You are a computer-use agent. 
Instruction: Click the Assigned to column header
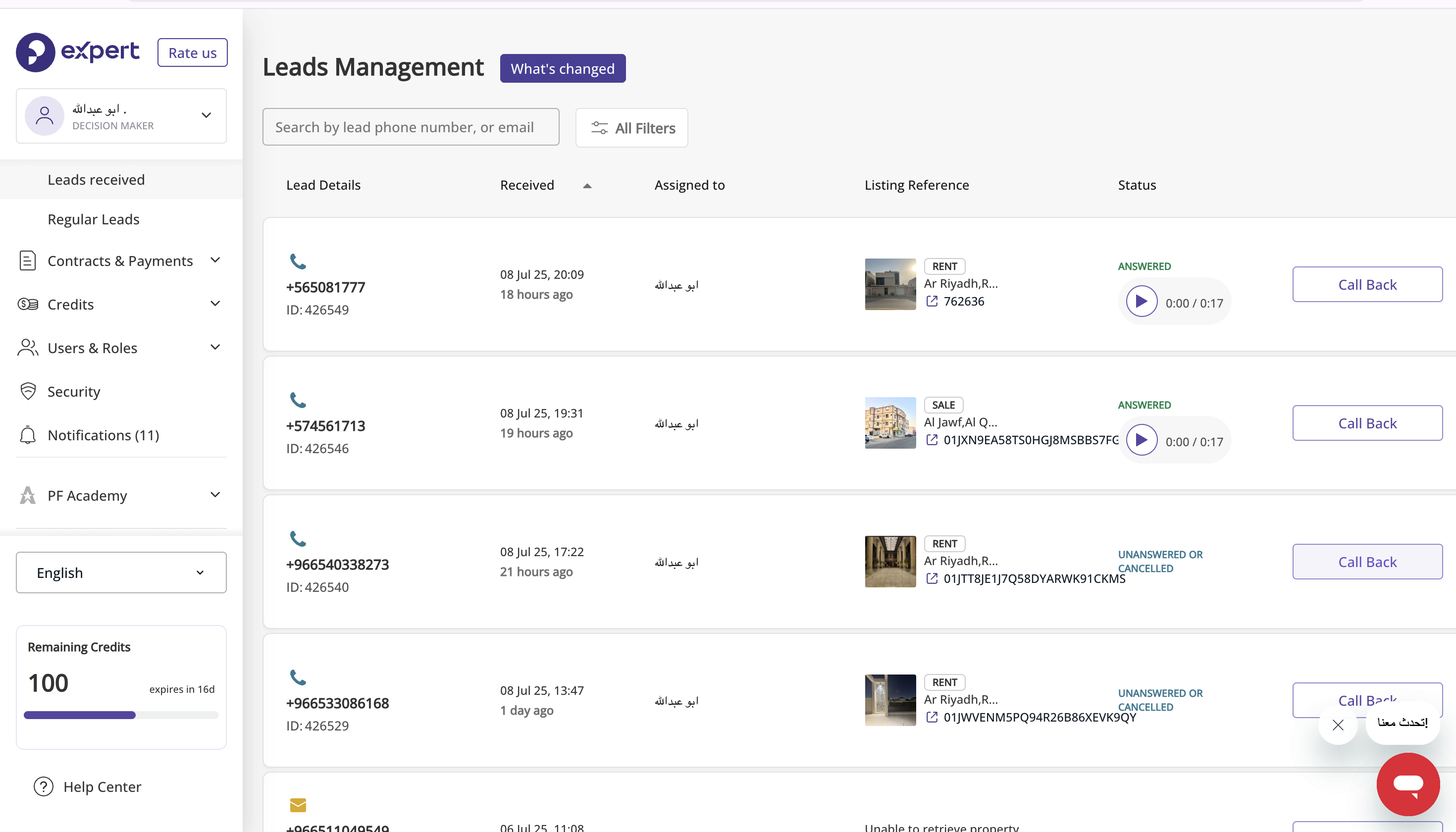pyautogui.click(x=690, y=185)
